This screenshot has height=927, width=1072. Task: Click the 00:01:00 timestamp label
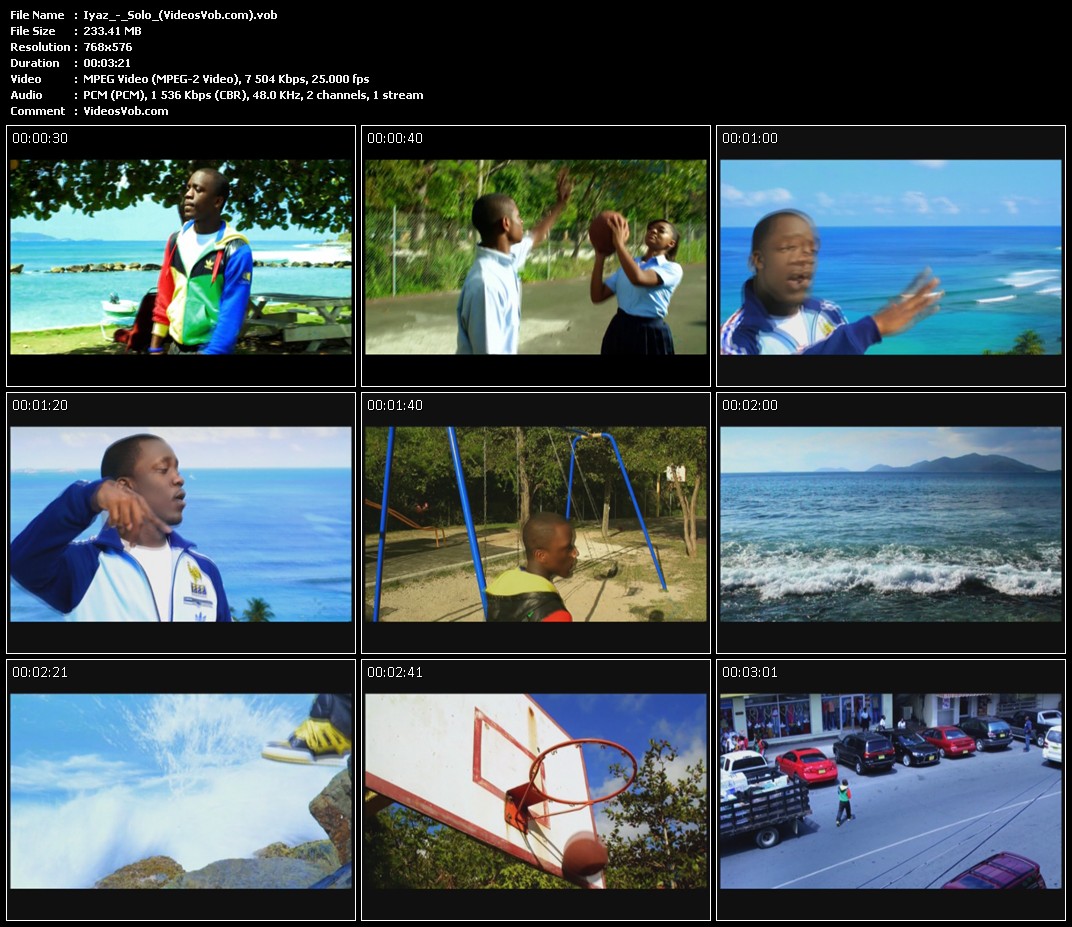(750, 138)
